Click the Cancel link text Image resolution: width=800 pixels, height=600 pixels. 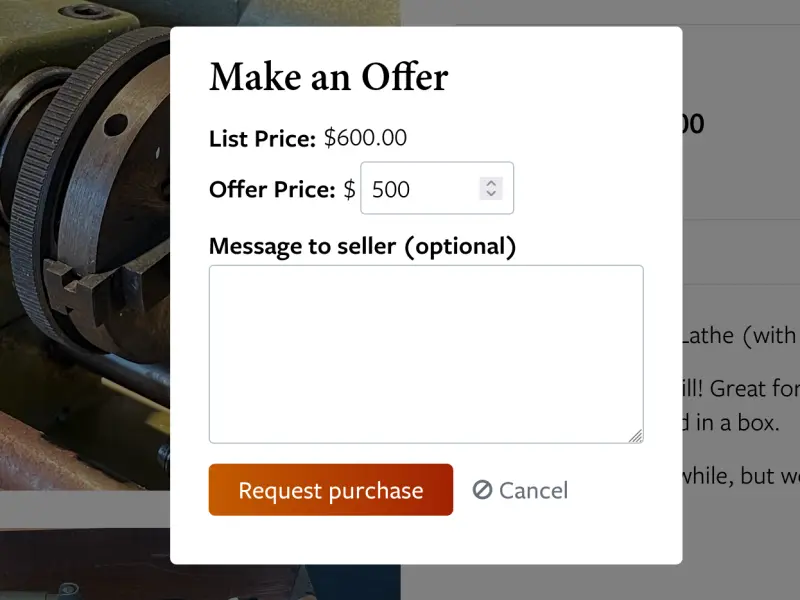click(x=533, y=491)
